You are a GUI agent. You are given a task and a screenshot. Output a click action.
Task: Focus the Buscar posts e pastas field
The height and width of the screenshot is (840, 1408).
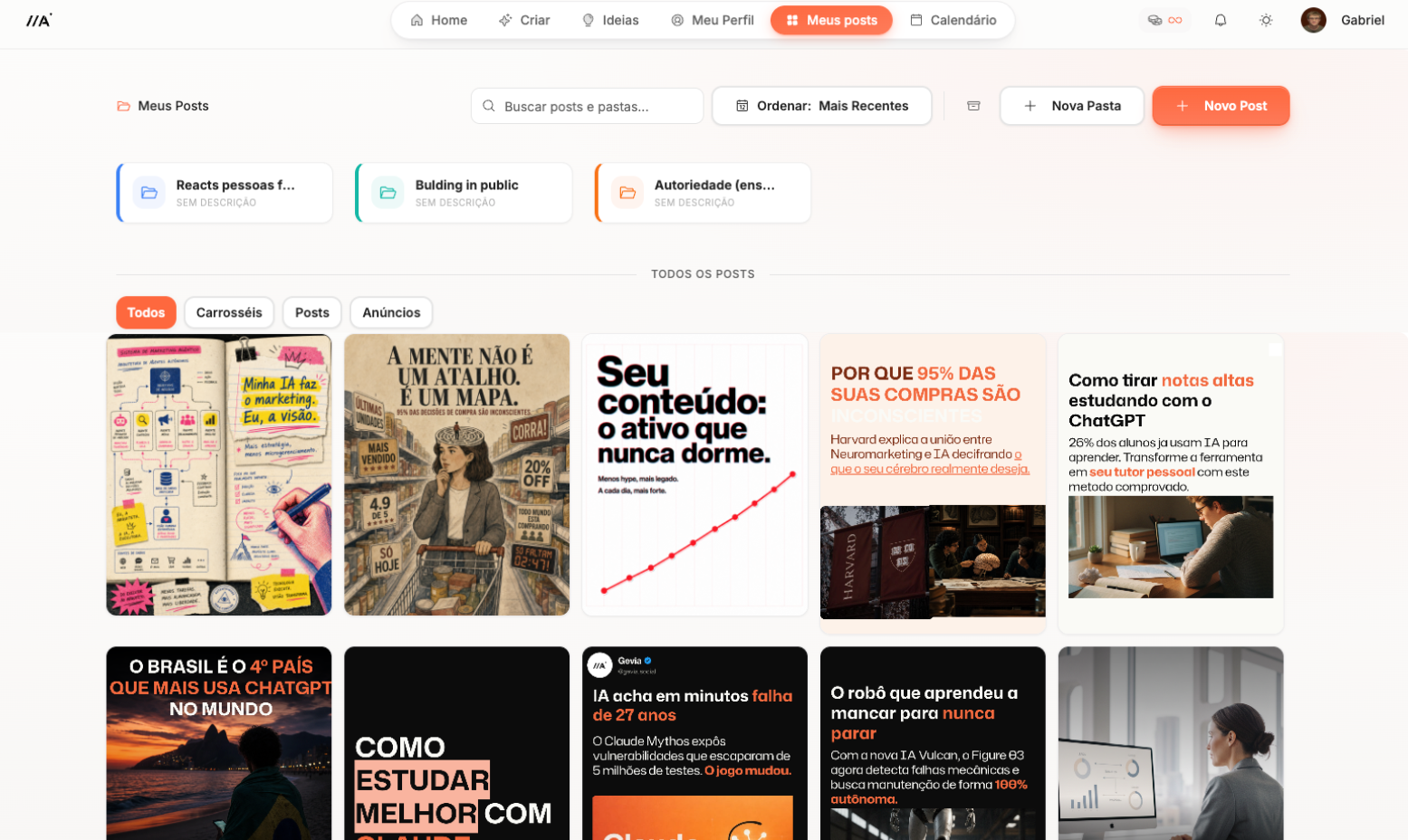(587, 106)
